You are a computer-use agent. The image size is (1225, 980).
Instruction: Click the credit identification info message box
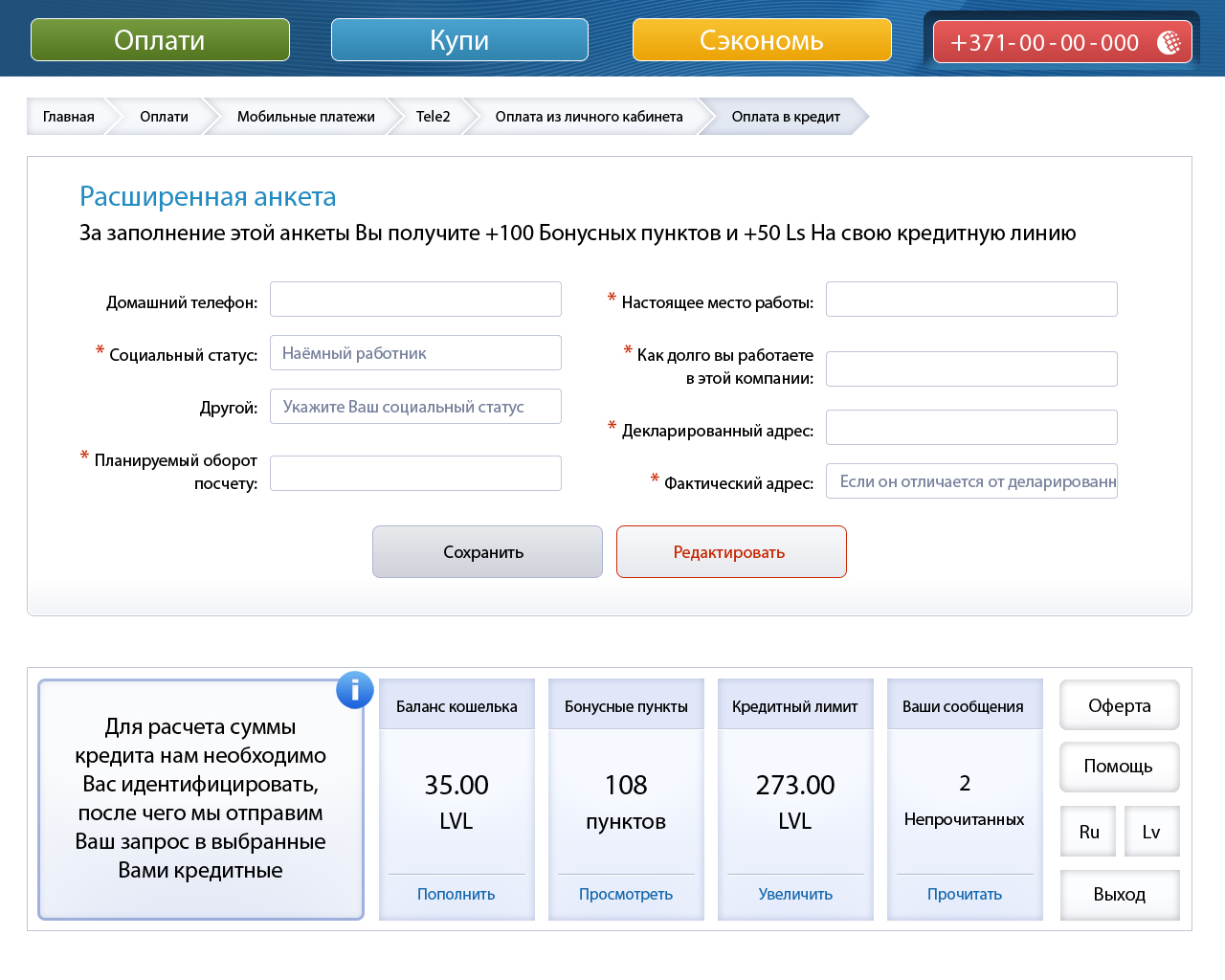[x=201, y=799]
